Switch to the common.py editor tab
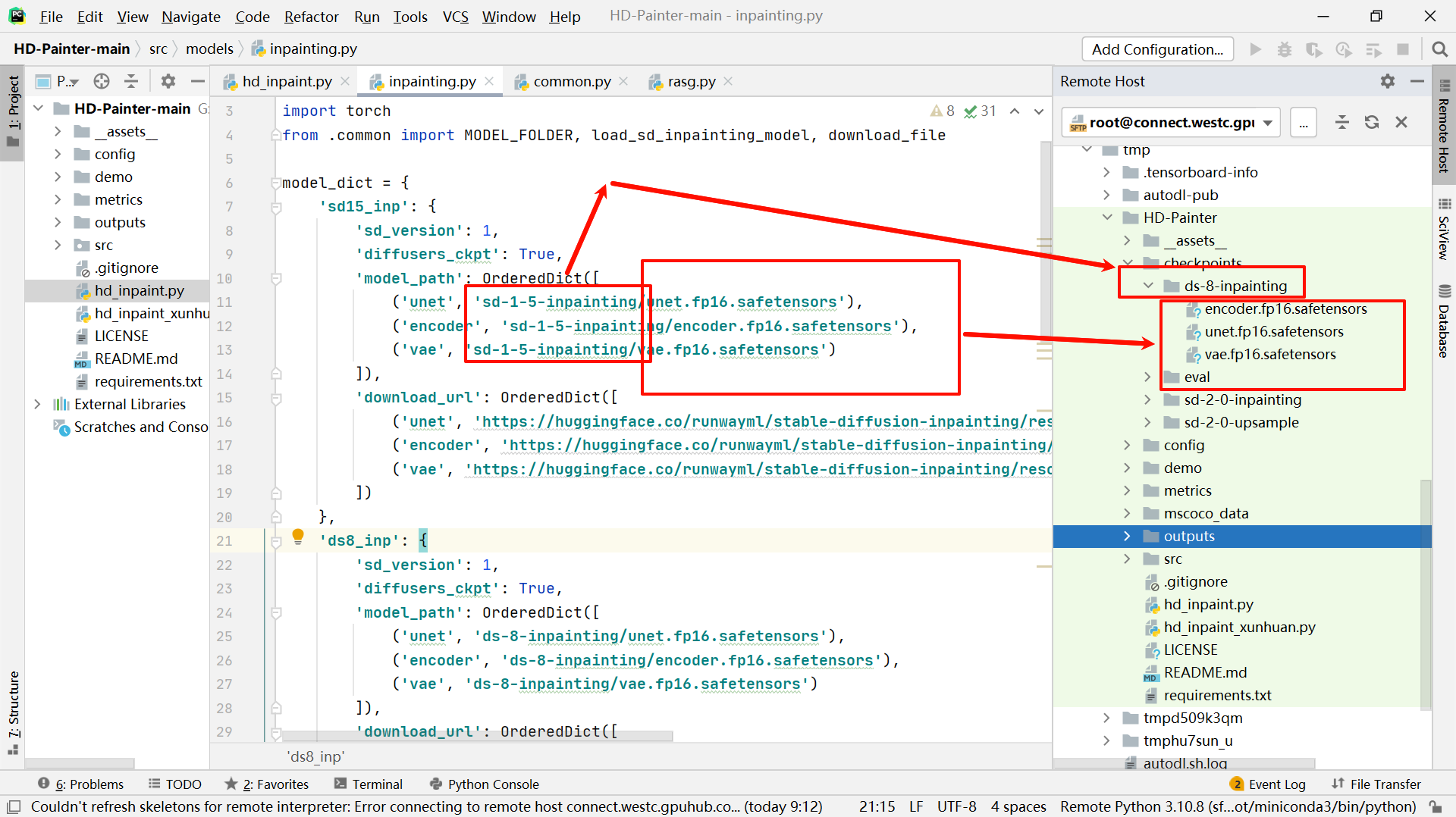Viewport: 1456px width, 817px height. 573,81
